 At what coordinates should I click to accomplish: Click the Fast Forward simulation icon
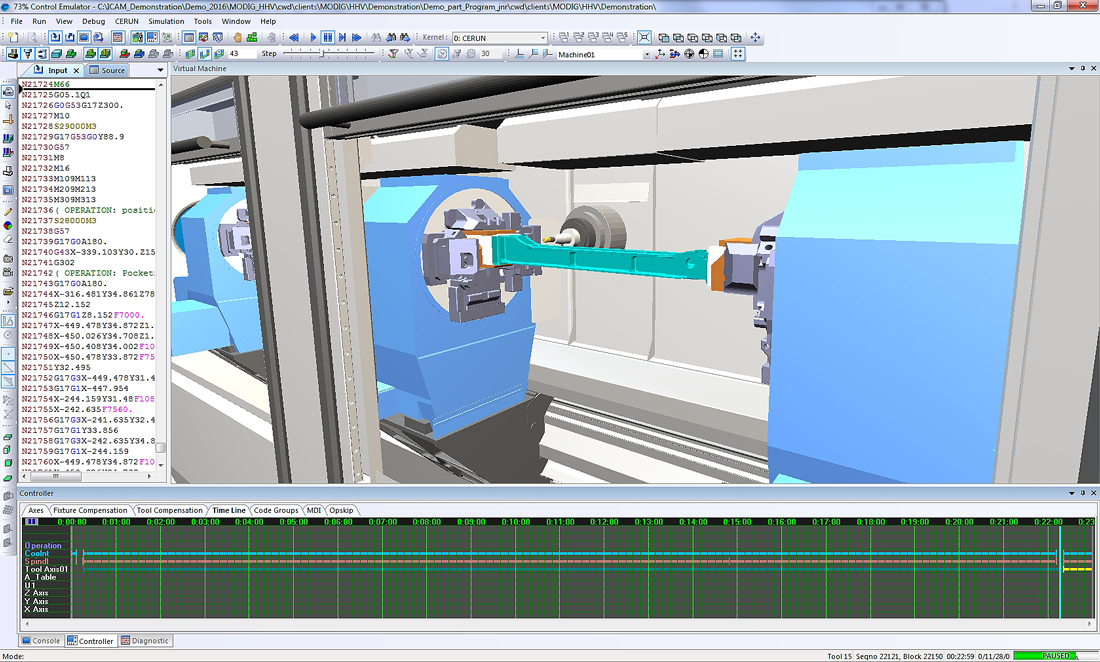pyautogui.click(x=356, y=38)
